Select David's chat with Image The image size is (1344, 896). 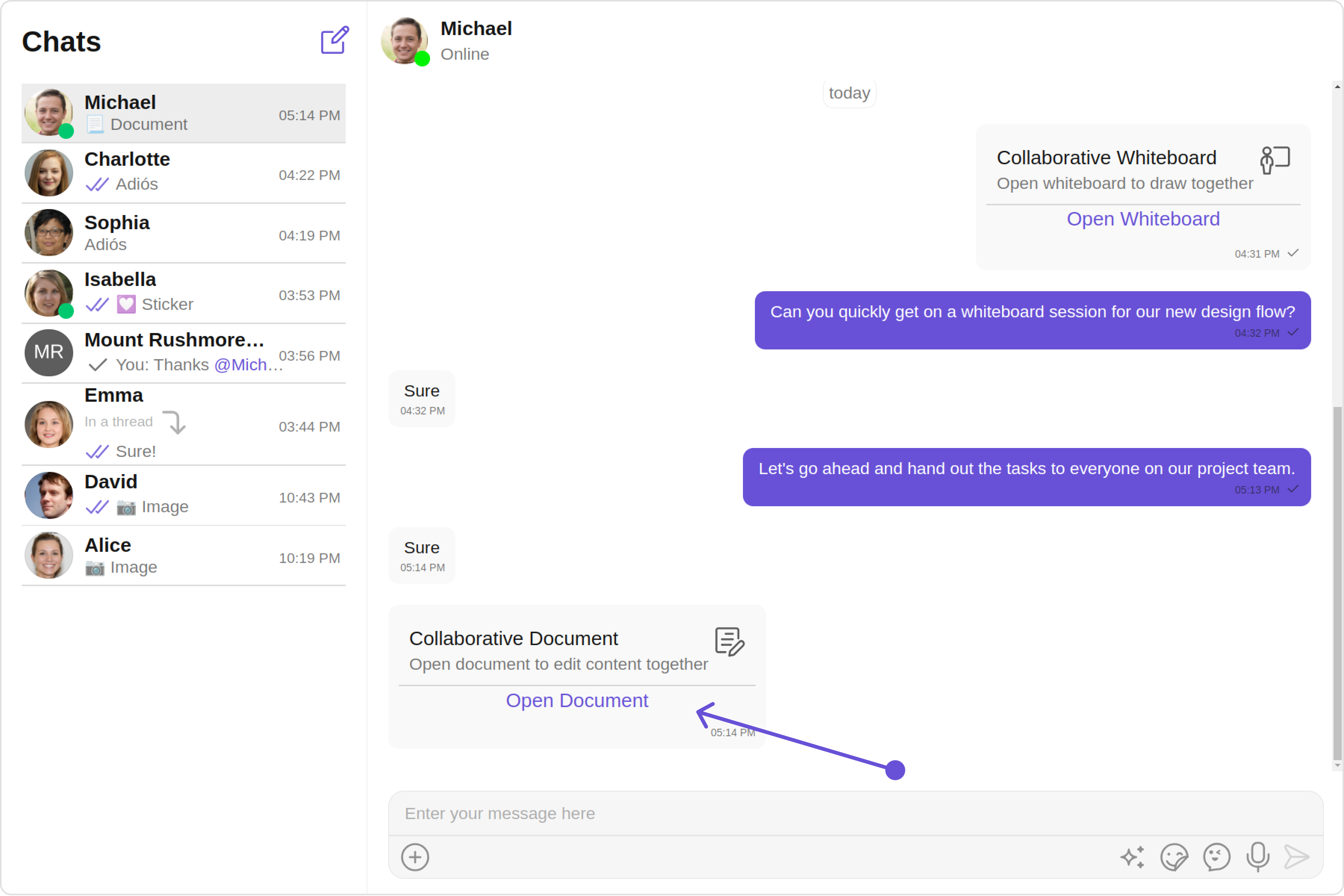click(183, 495)
